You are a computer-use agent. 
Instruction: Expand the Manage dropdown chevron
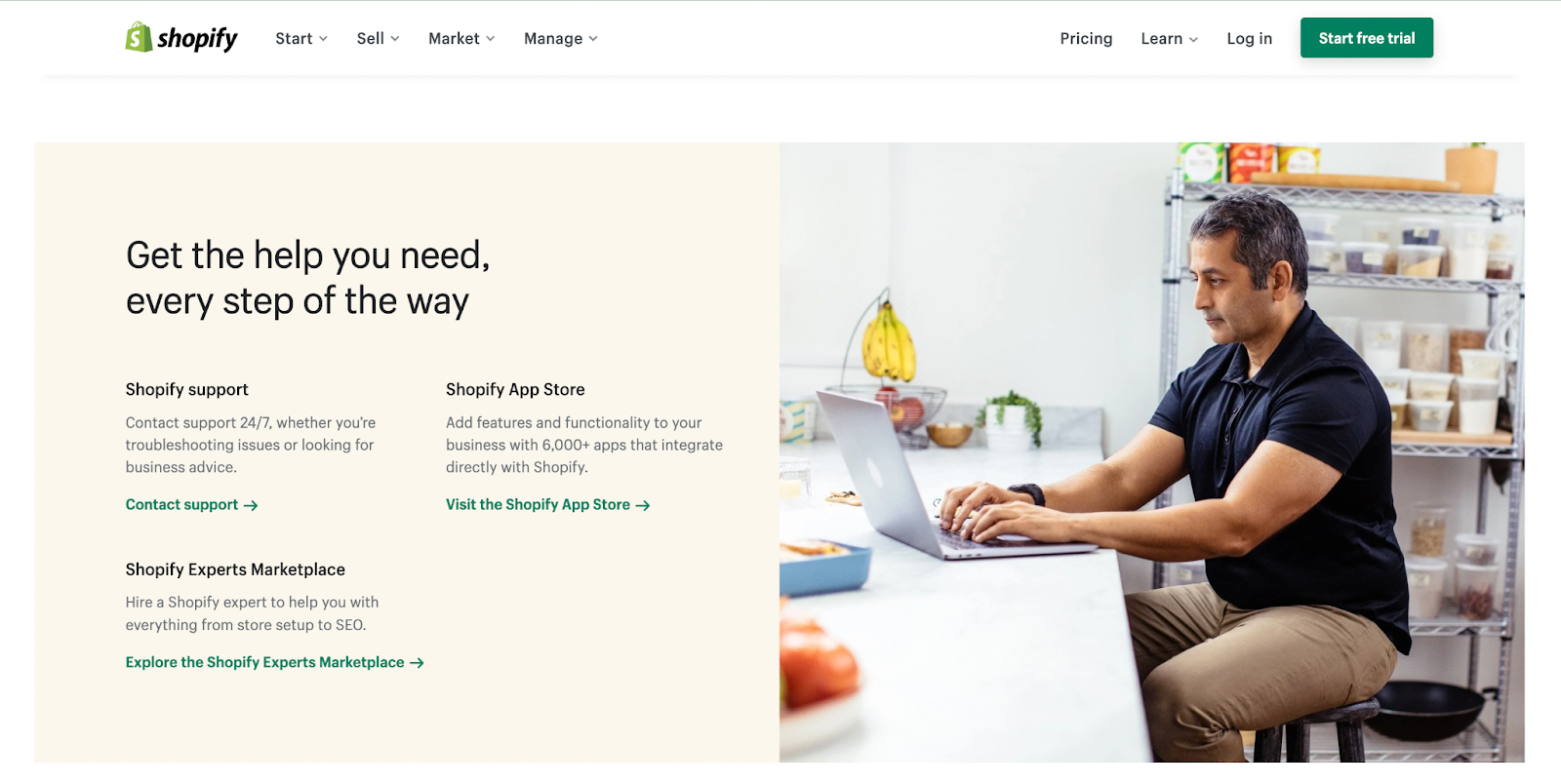pos(593,39)
